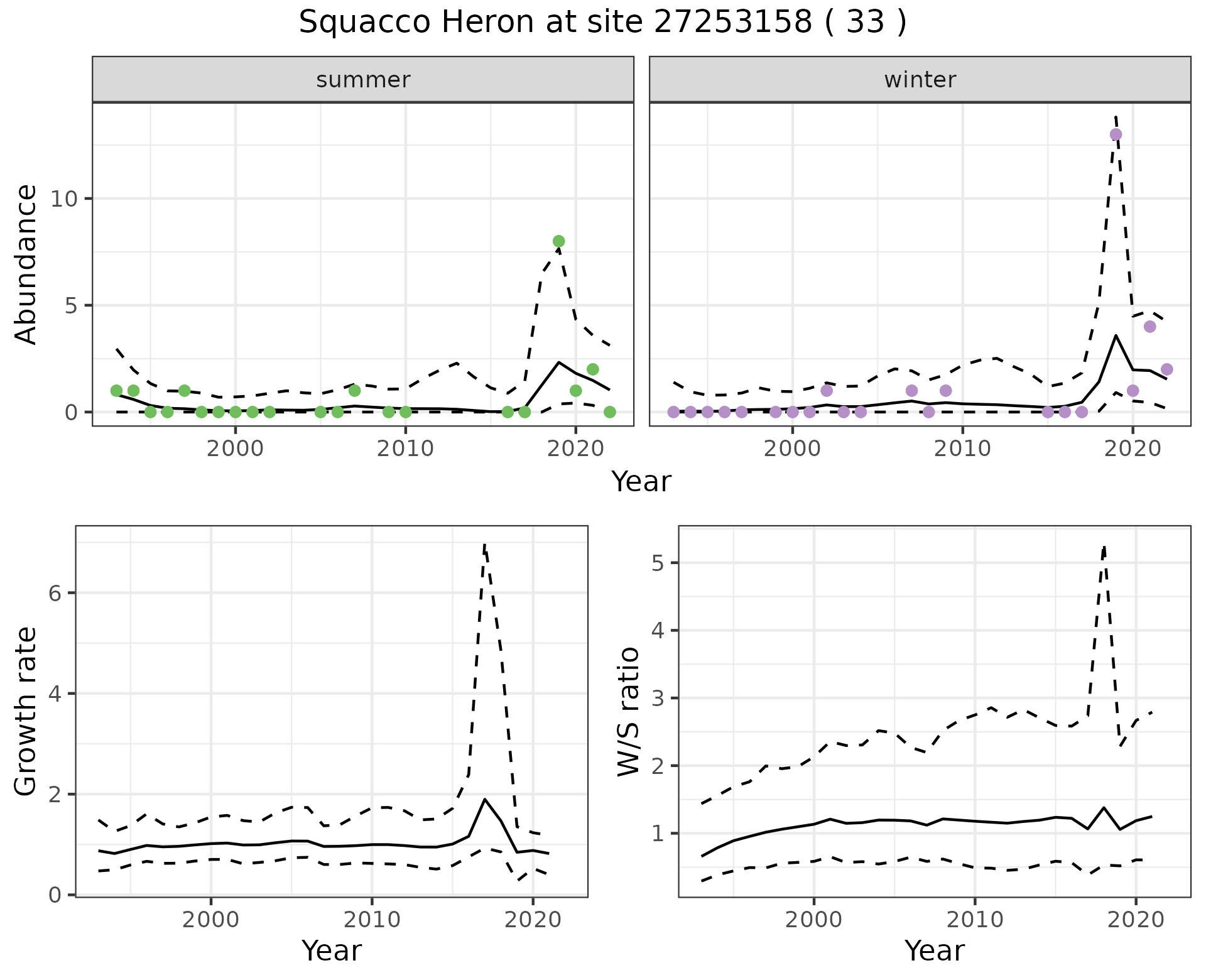
Task: Click the 6 tick on Growth rate axis
Action: point(55,593)
